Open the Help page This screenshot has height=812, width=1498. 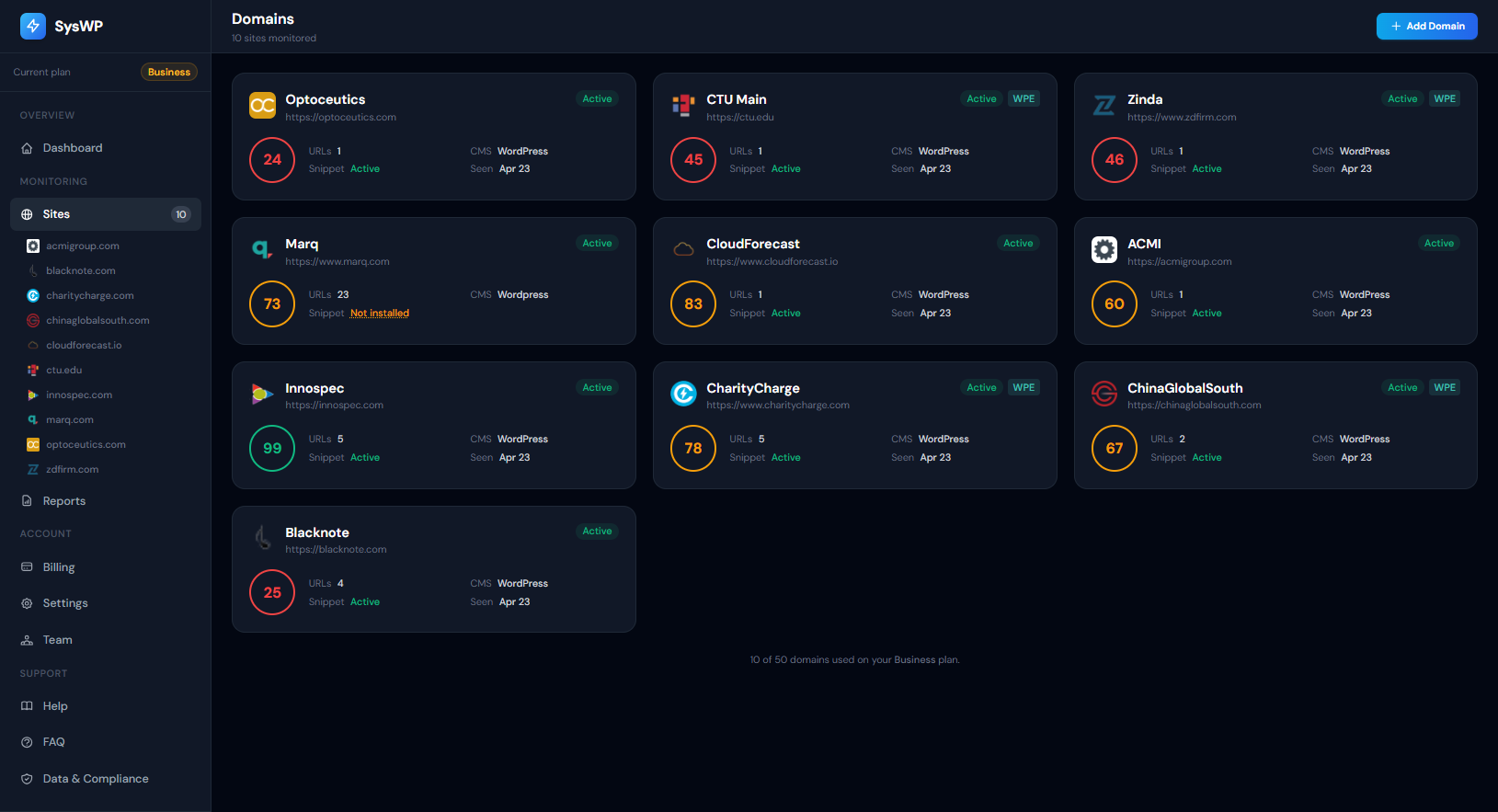(x=106, y=706)
